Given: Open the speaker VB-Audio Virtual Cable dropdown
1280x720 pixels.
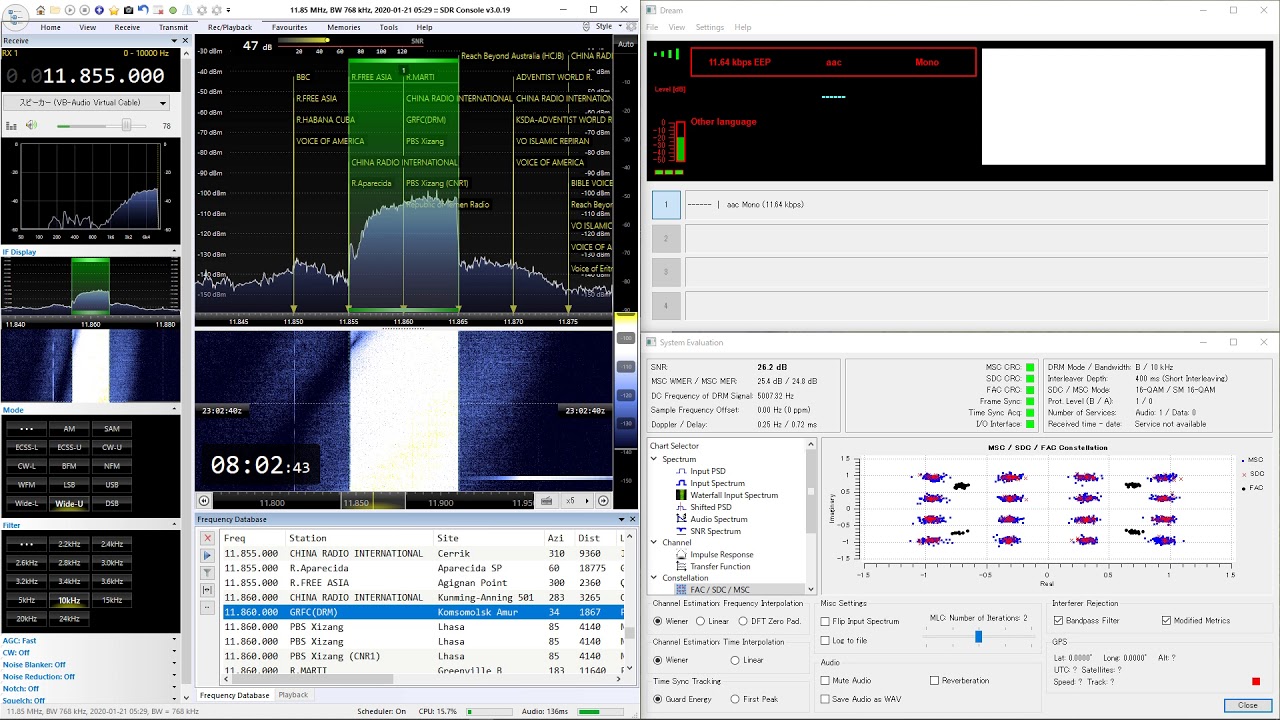Looking at the screenshot, I should click(86, 102).
